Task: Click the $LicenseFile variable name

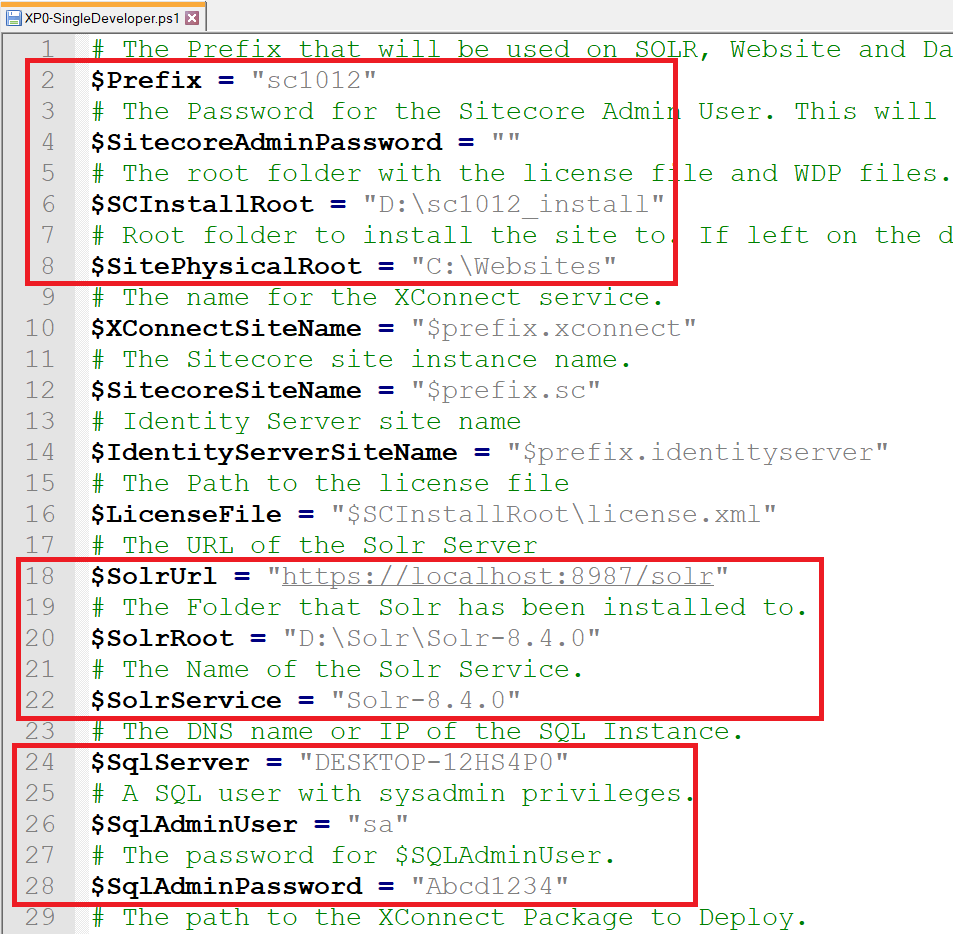Action: click(186, 514)
